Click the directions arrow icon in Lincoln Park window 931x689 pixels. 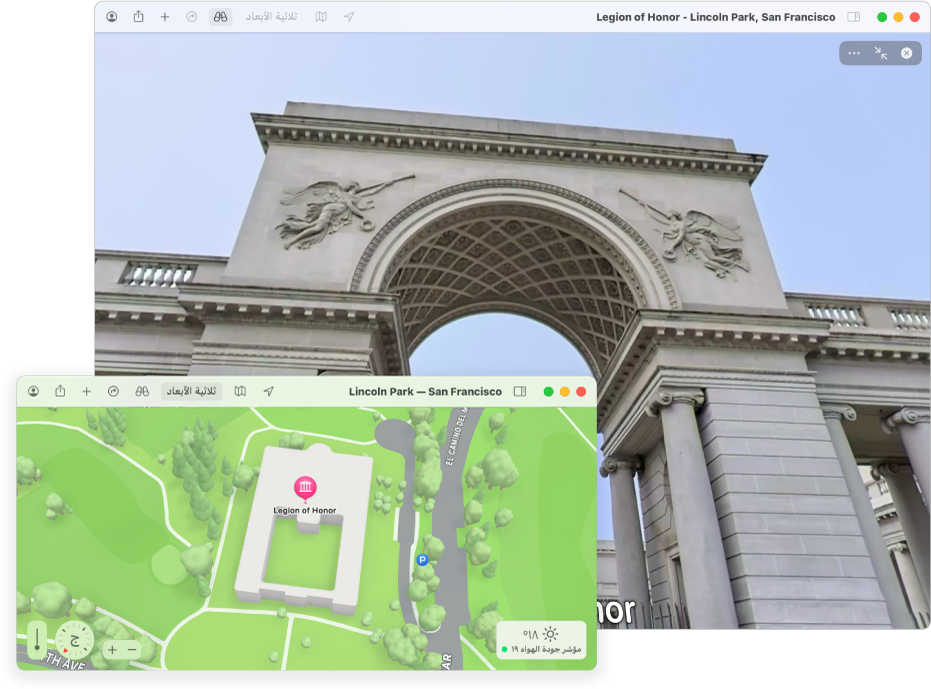tap(113, 392)
